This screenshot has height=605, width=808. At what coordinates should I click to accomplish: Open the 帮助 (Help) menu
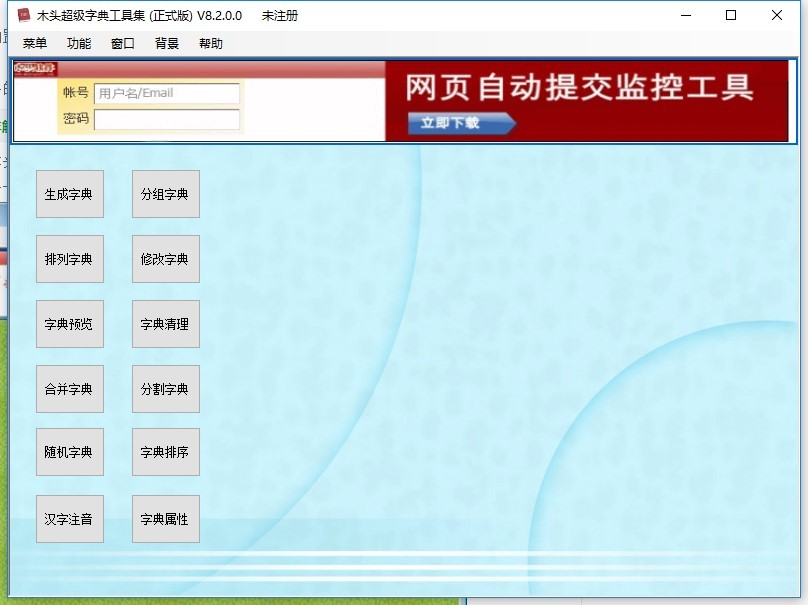tap(210, 43)
